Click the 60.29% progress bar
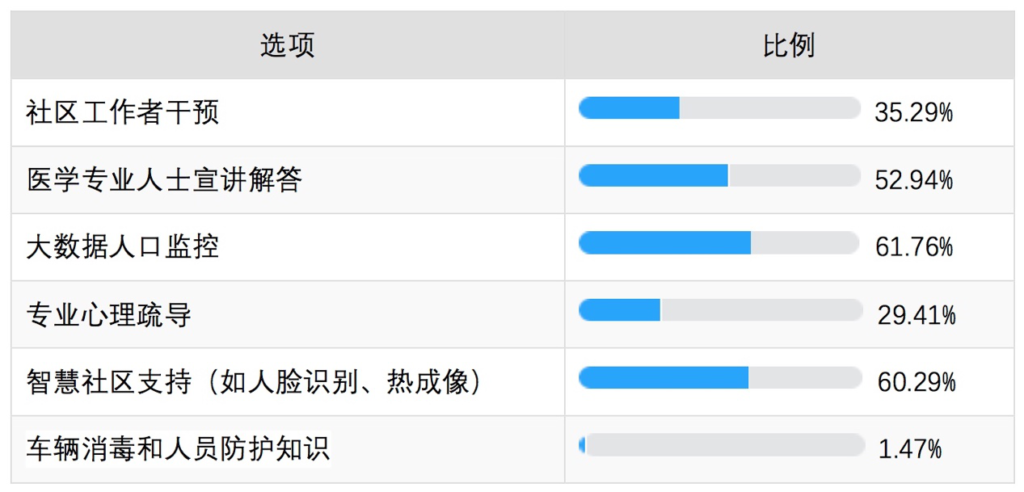The image size is (1024, 492). (720, 378)
